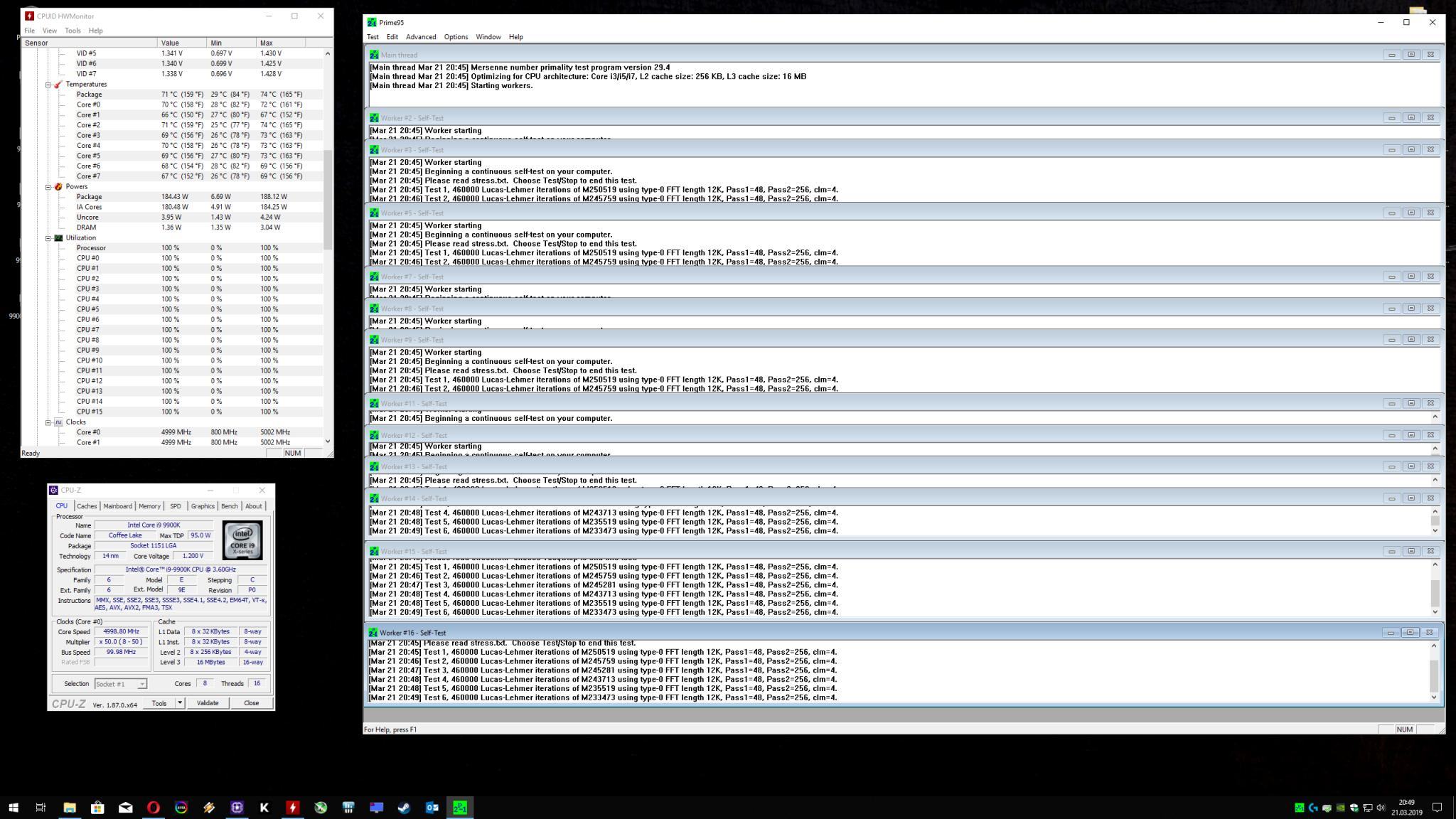Open Opera browser from the taskbar

coord(153,808)
